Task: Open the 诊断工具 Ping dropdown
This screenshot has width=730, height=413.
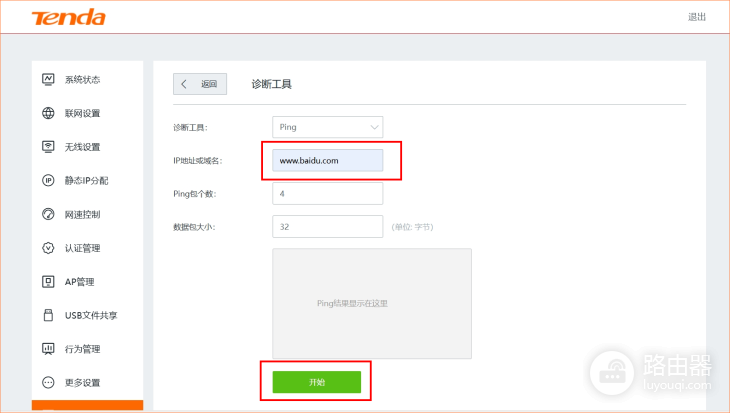Action: coord(327,127)
